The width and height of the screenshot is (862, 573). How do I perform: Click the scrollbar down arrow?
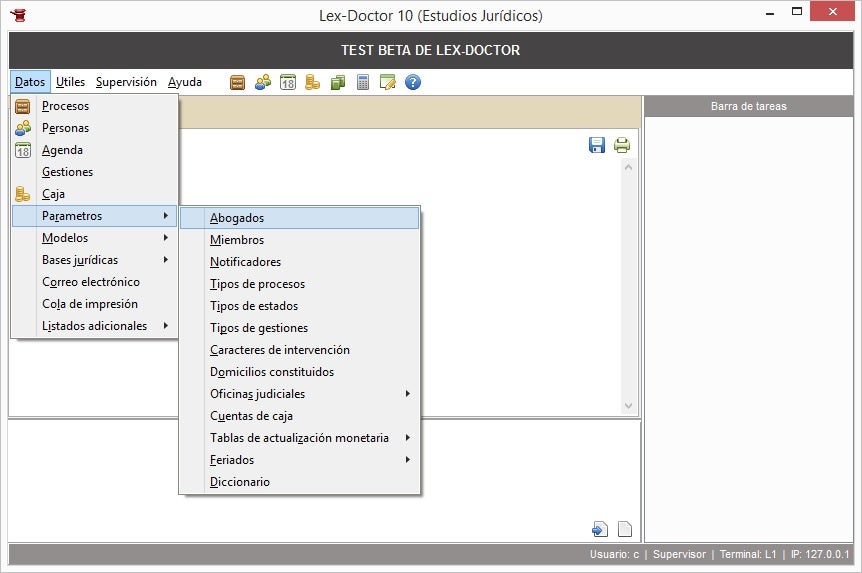[x=628, y=406]
